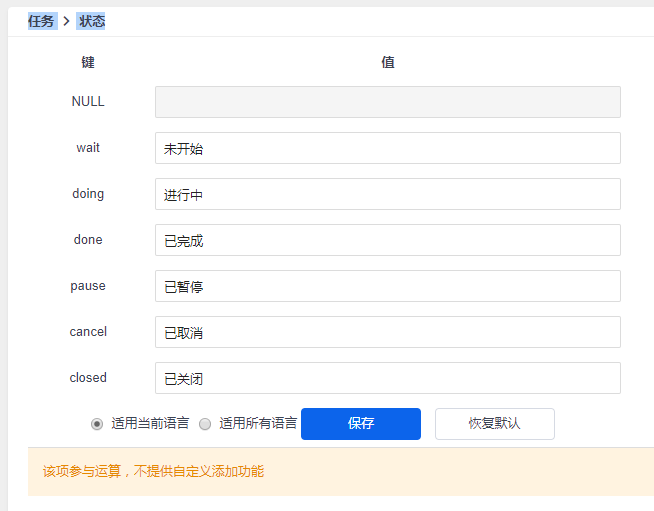Viewport: 654px width, 511px height.
Task: Click the 恢复默认 restore default button
Action: click(495, 424)
